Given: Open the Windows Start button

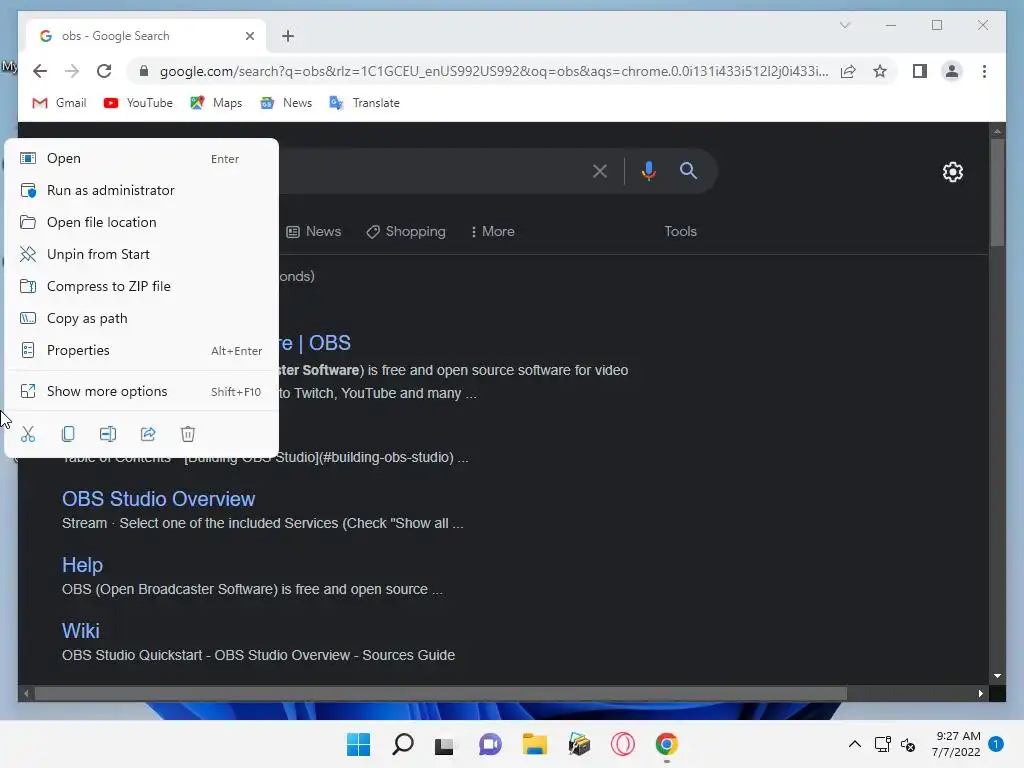Looking at the screenshot, I should [x=359, y=744].
